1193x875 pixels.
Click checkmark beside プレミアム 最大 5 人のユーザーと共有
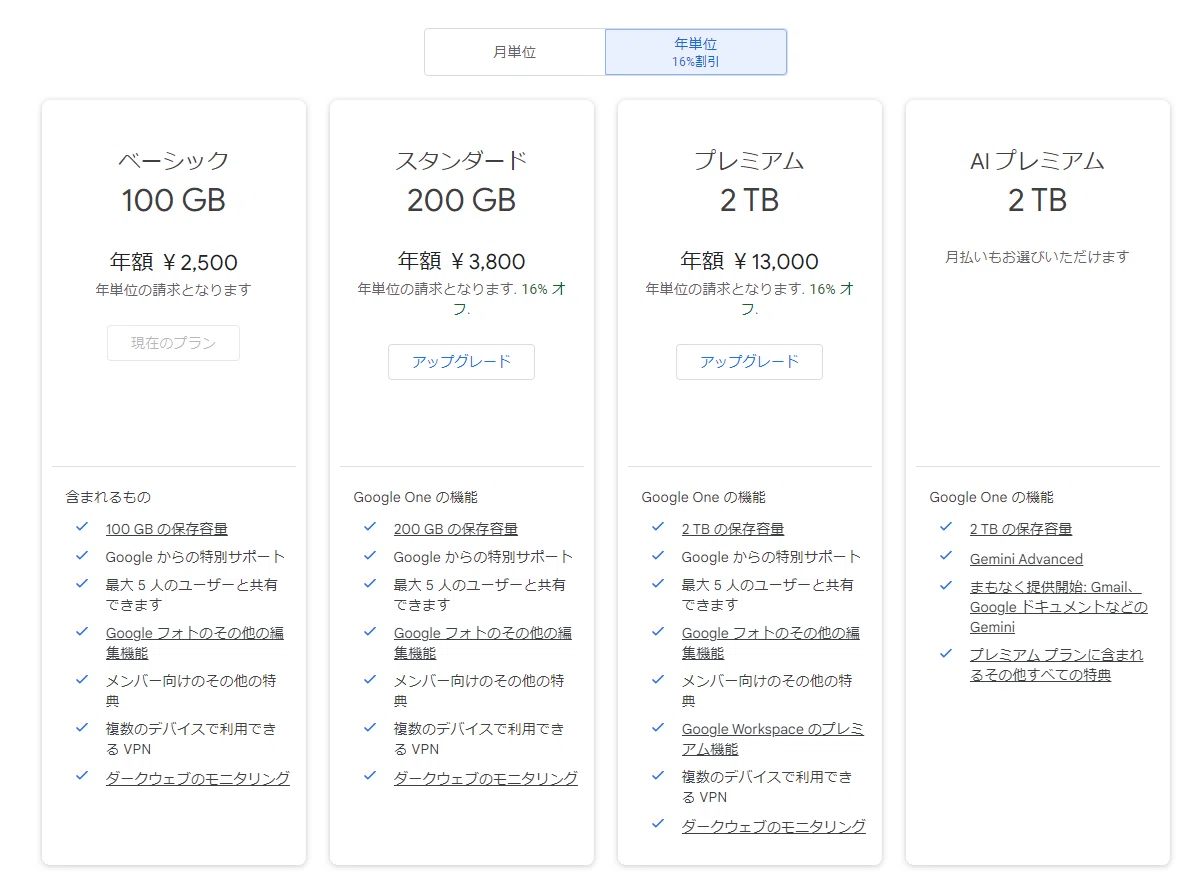click(x=658, y=584)
